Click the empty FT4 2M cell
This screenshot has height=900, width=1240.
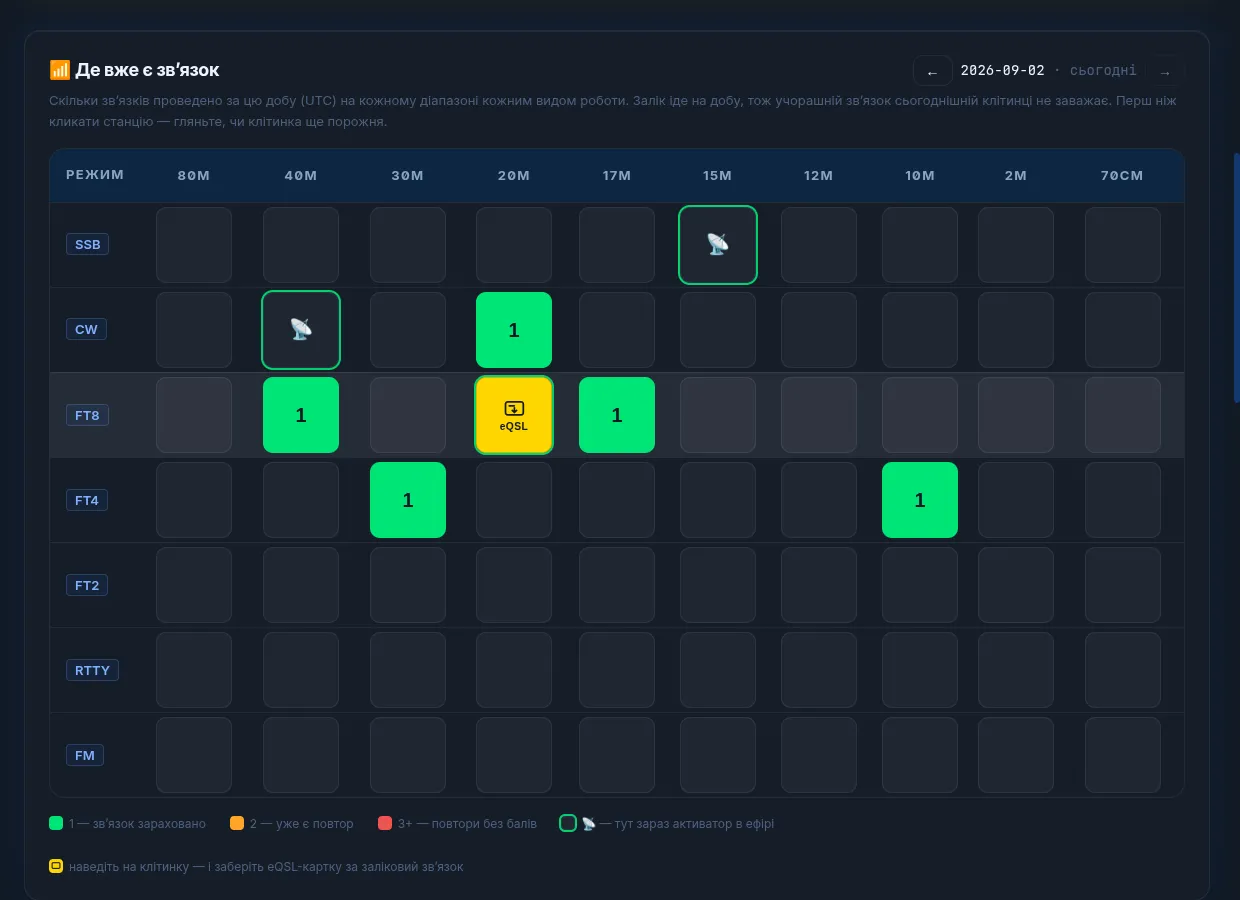coord(1016,500)
